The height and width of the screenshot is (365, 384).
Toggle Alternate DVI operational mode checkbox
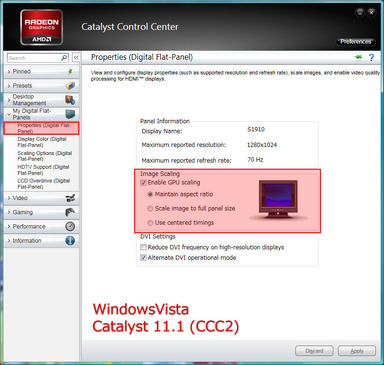(x=143, y=258)
